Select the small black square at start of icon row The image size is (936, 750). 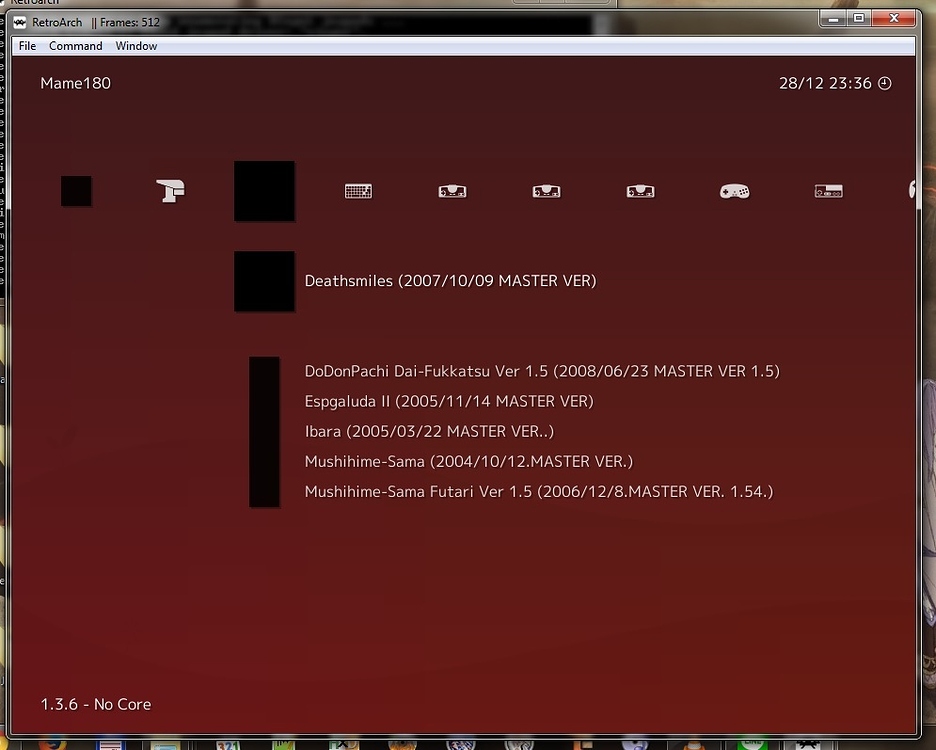coord(76,191)
